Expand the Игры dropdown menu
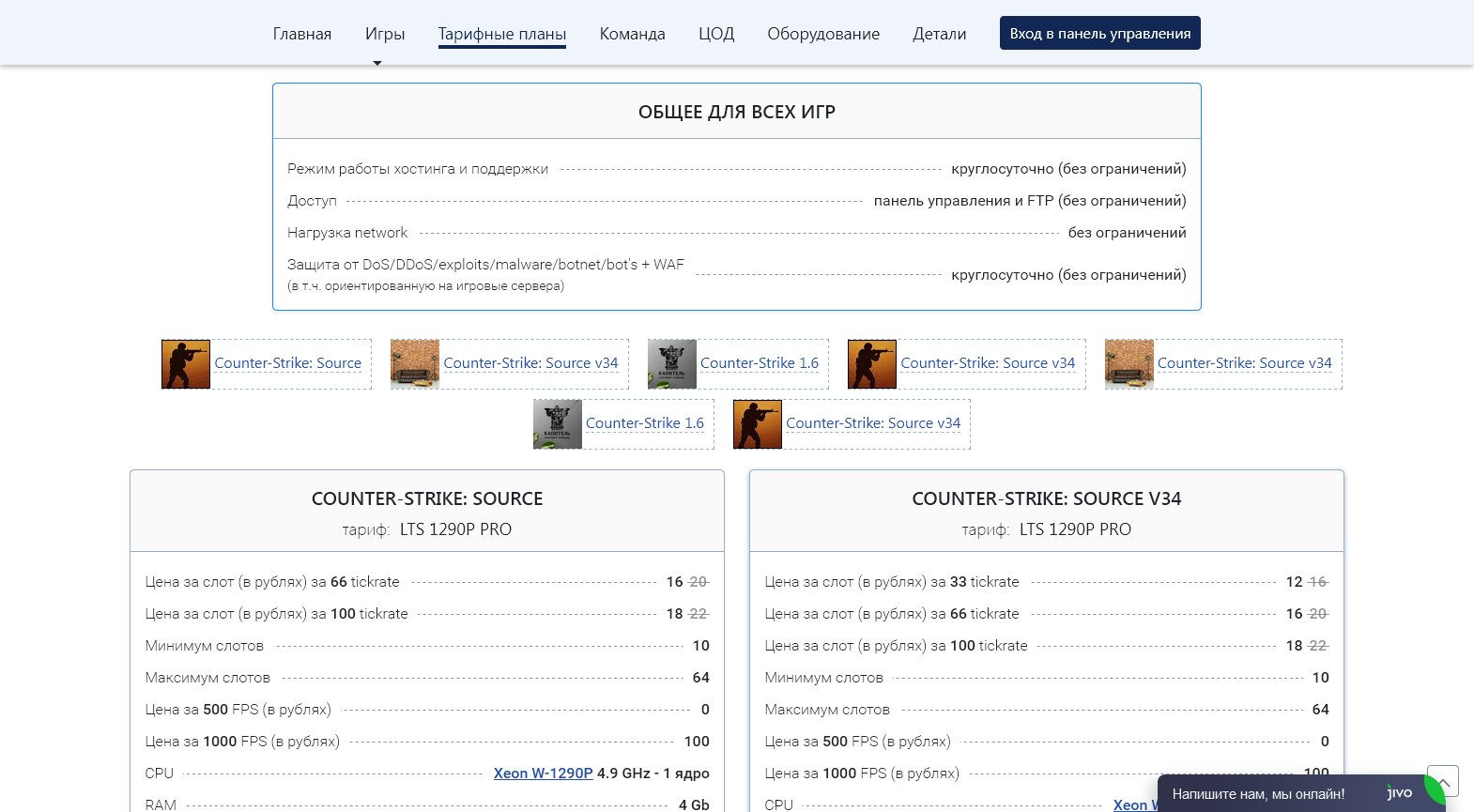This screenshot has height=812, width=1474. click(x=385, y=35)
